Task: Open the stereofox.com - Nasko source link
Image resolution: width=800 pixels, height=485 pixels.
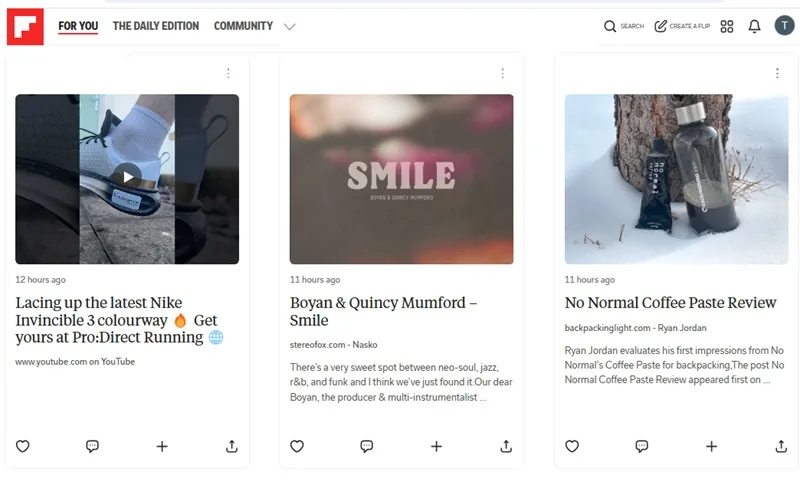Action: (334, 345)
